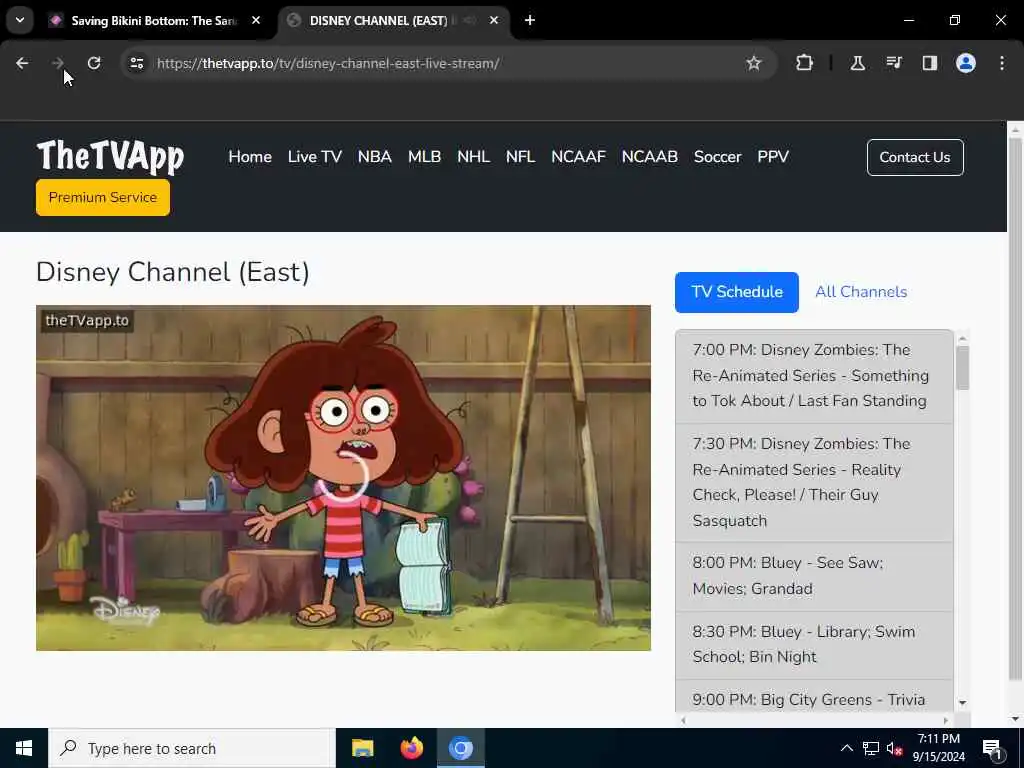The width and height of the screenshot is (1024, 768).
Task: Close the Saving Bikini Bottom tab
Action: click(x=256, y=20)
